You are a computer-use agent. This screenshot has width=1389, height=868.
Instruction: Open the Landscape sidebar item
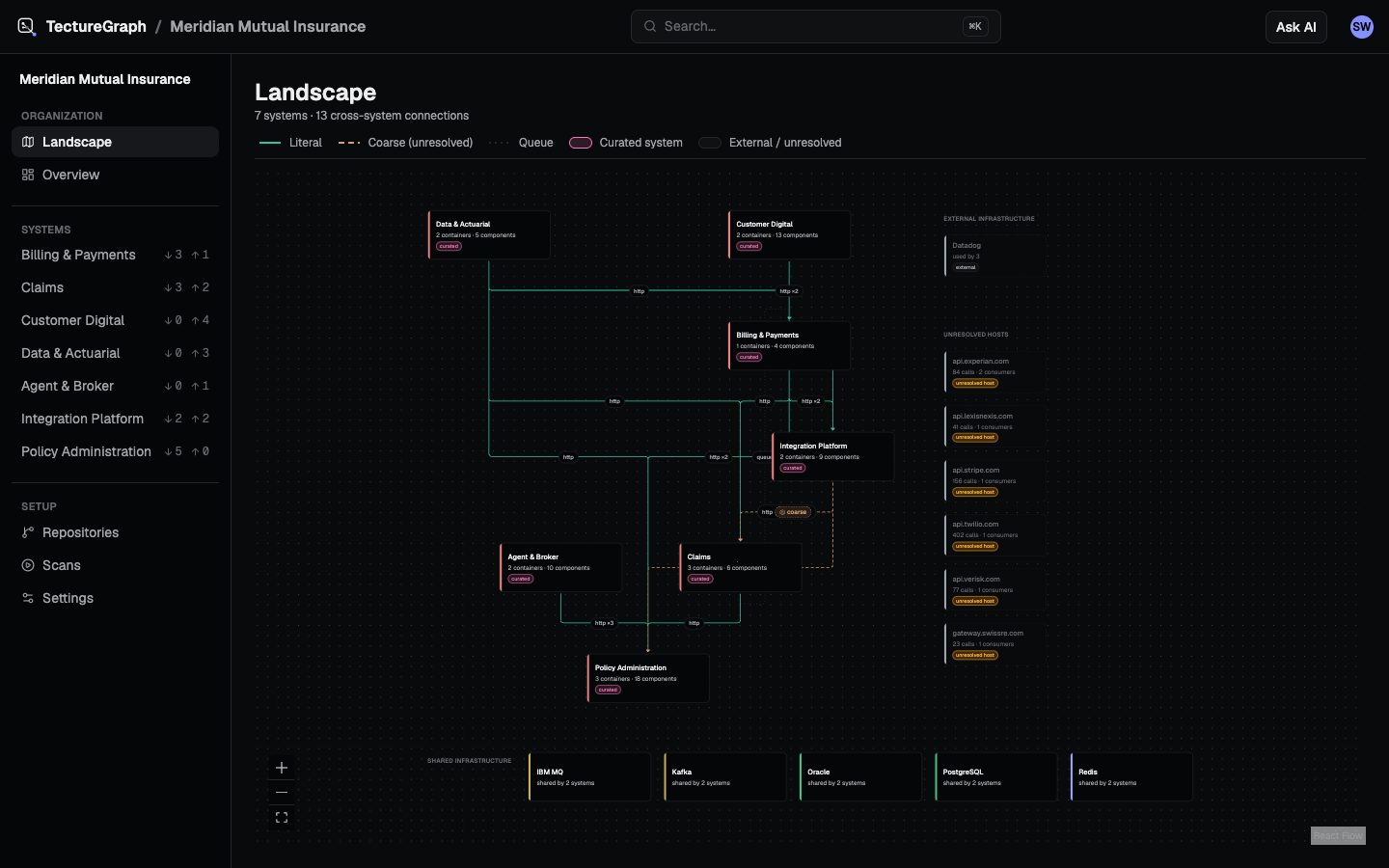point(115,142)
